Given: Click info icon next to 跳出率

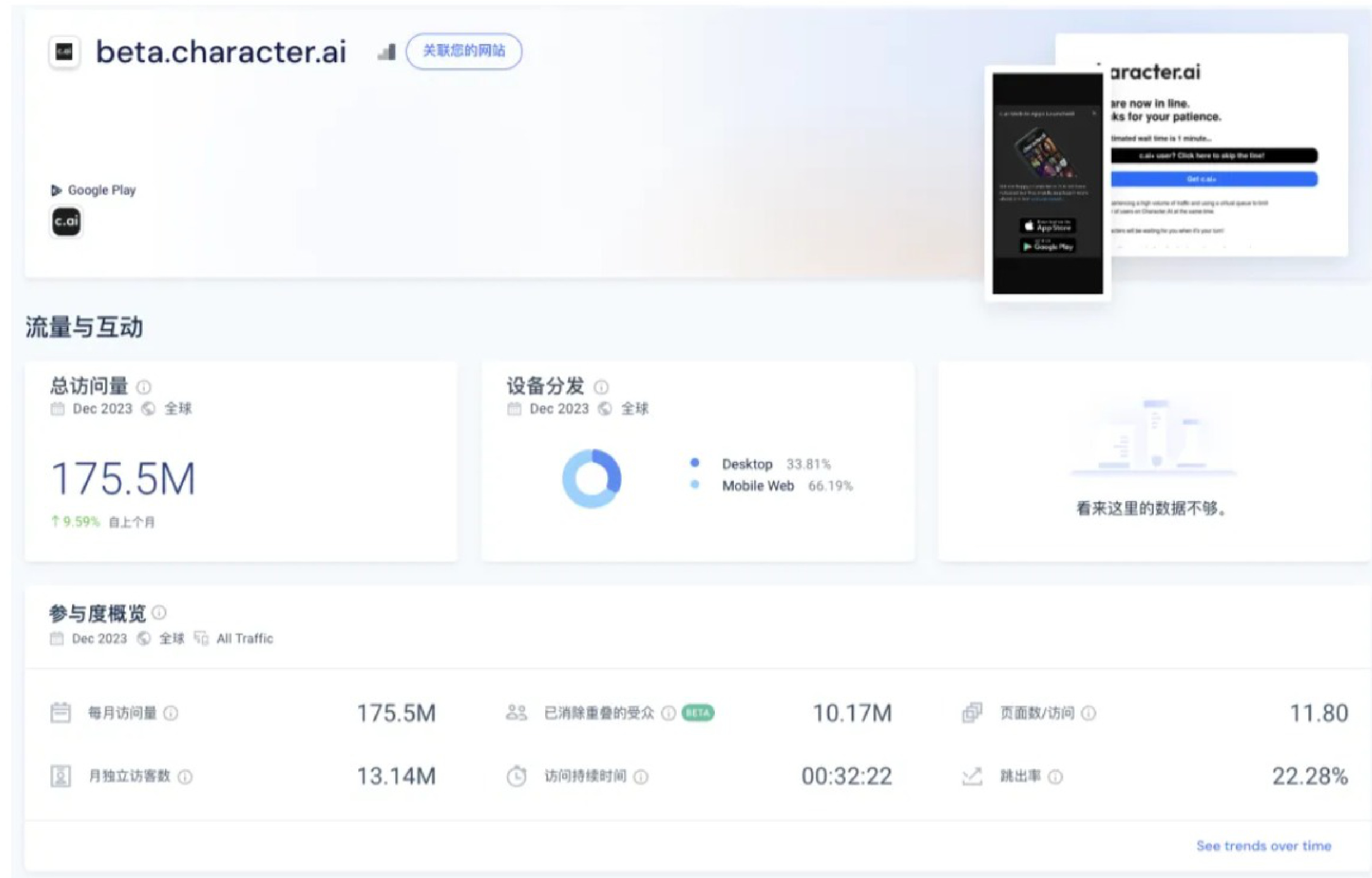Looking at the screenshot, I should click(1055, 777).
